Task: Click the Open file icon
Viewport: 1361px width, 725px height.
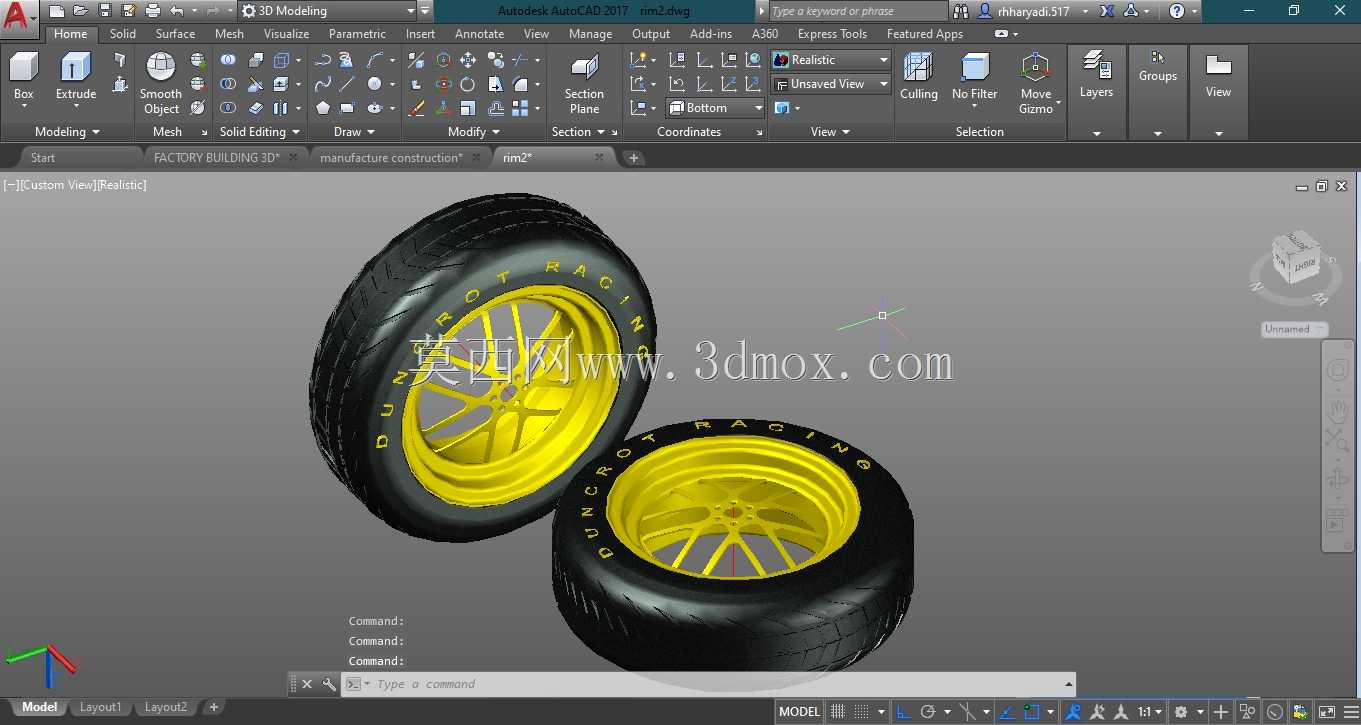Action: pos(81,11)
